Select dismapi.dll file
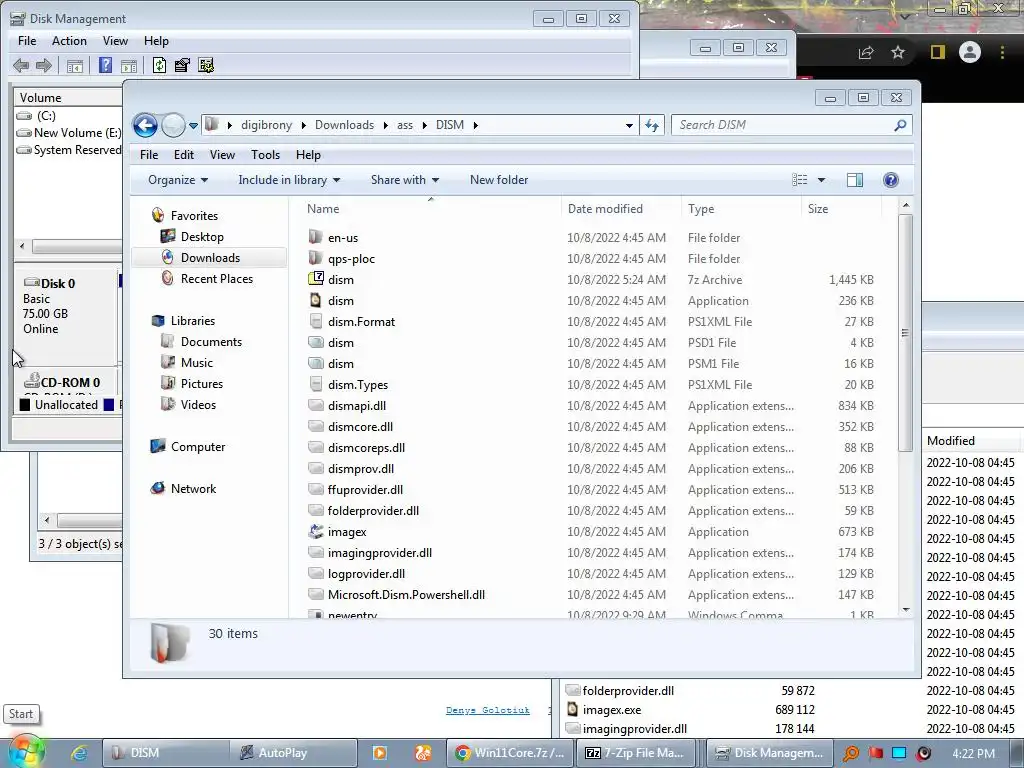 coord(357,406)
